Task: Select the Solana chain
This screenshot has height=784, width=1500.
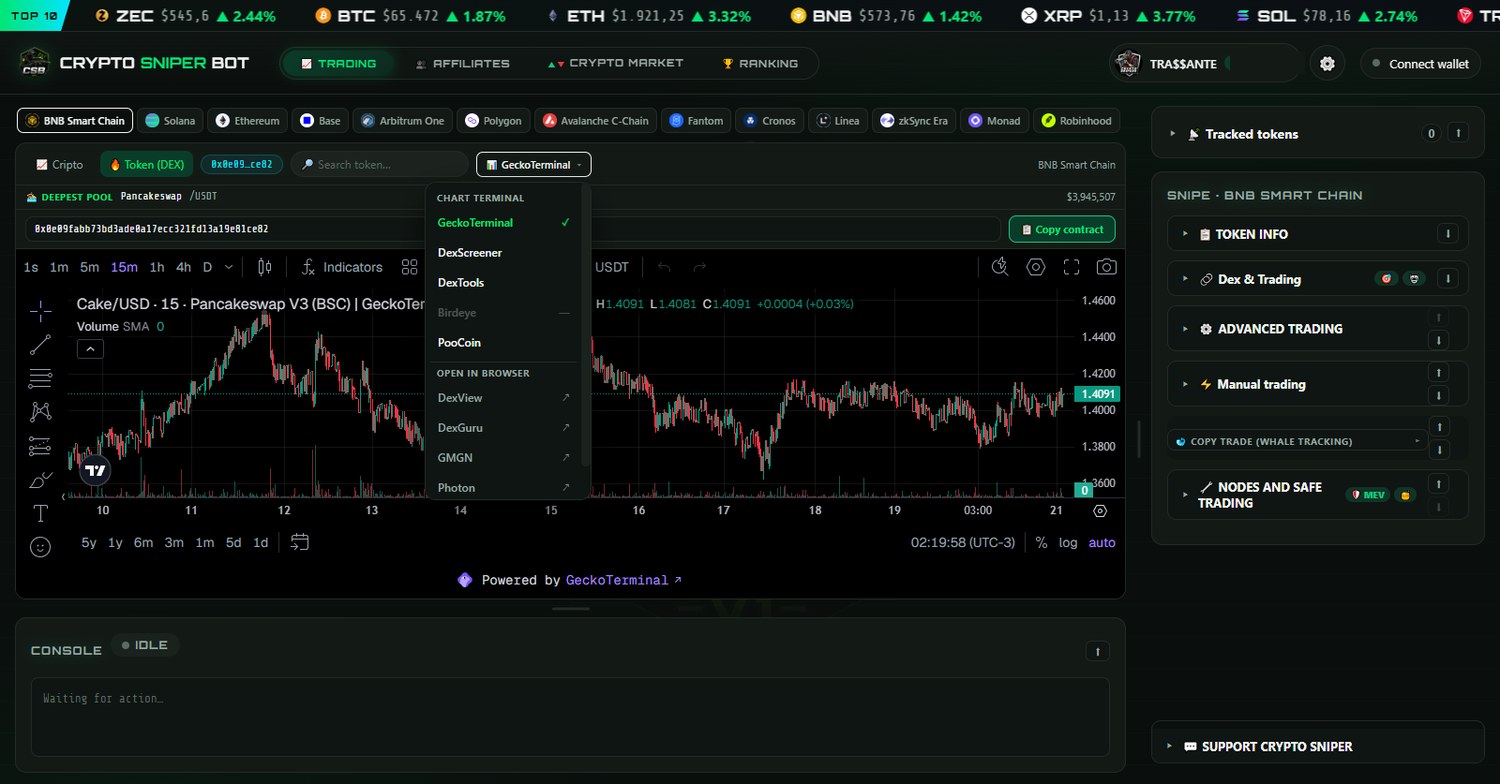Action: (171, 121)
